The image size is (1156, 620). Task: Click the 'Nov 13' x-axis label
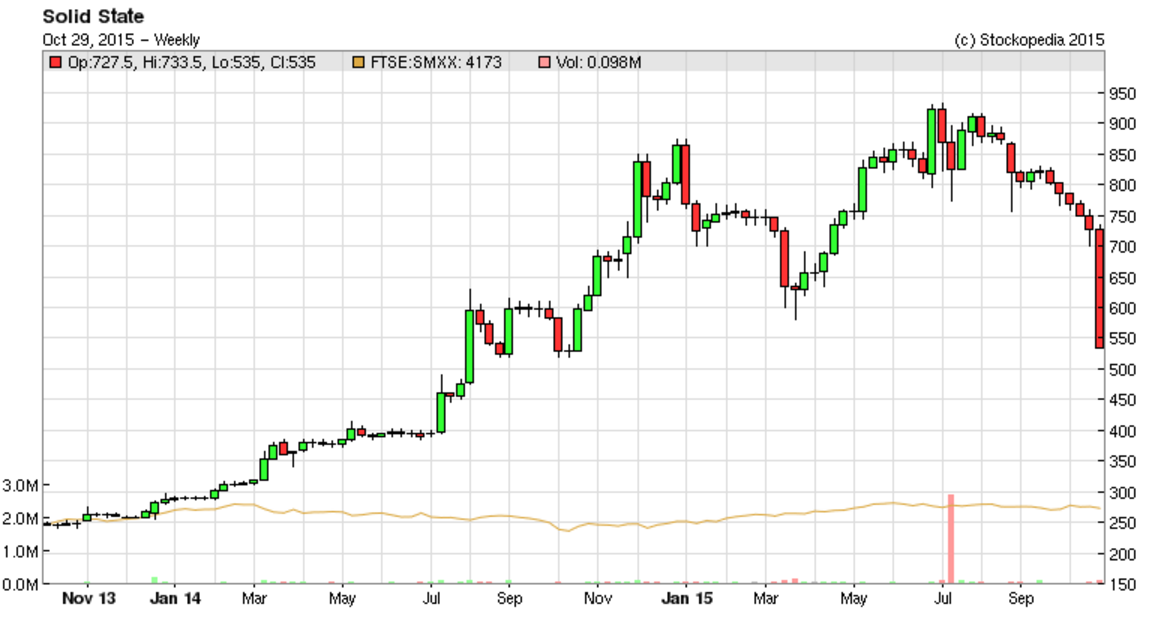point(88,599)
